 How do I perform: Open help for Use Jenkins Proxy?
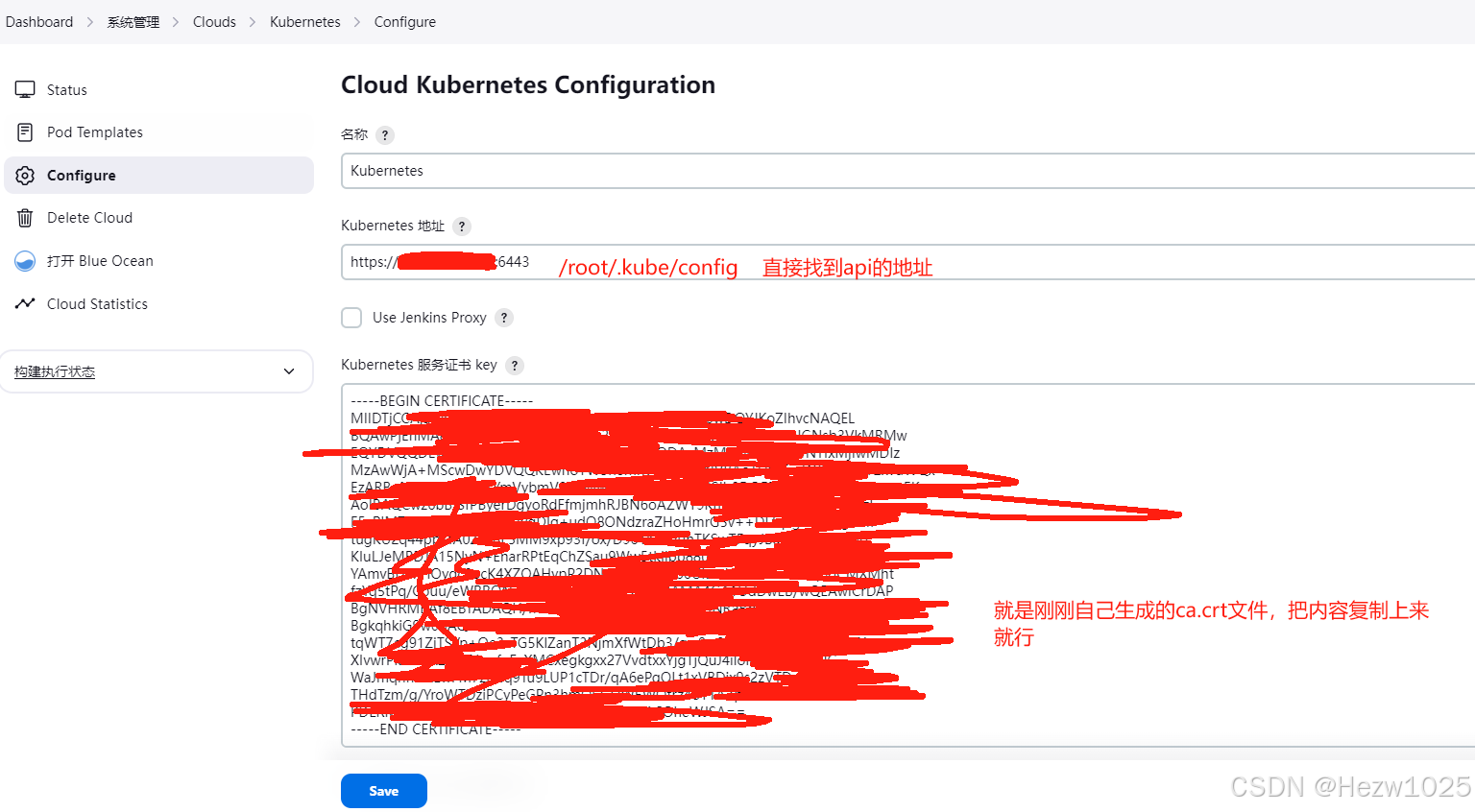(504, 318)
